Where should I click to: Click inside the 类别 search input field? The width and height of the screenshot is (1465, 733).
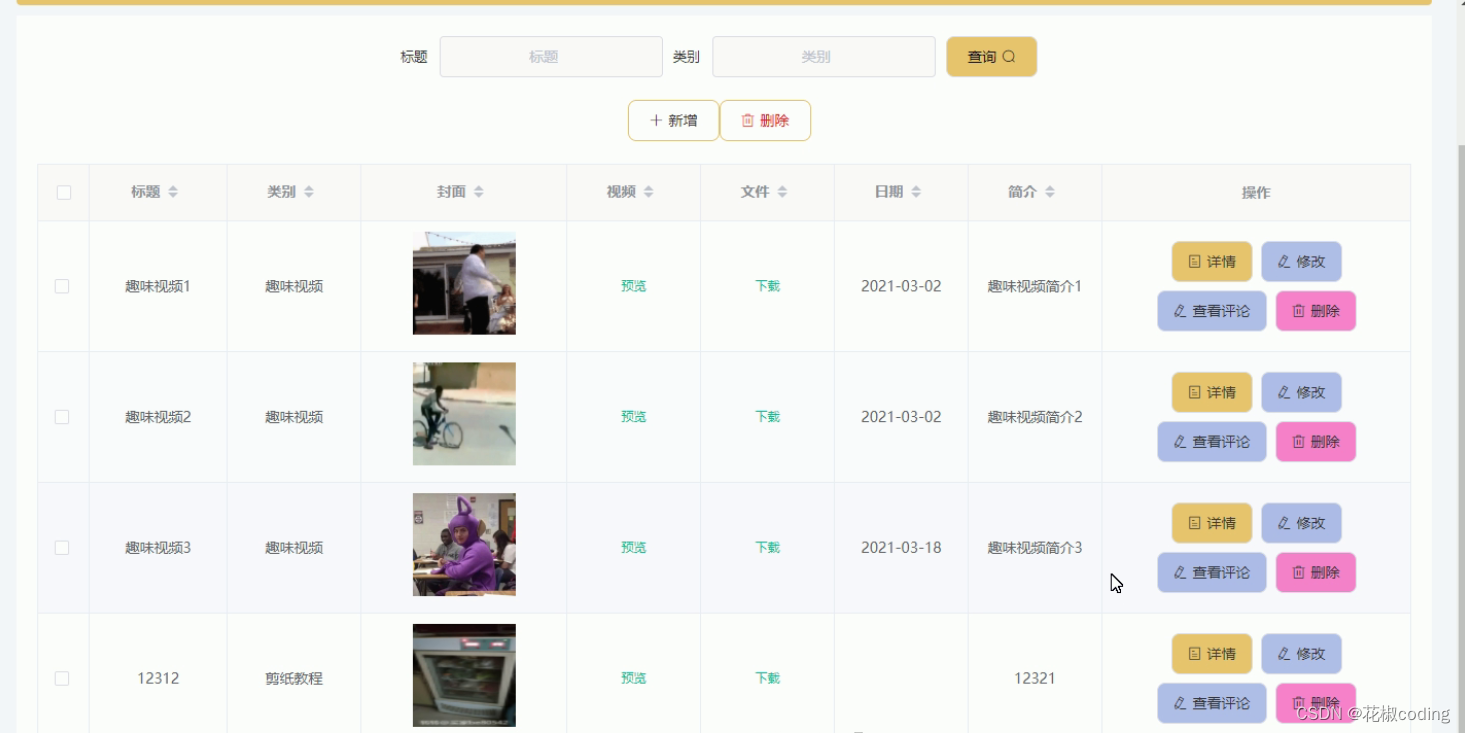pyautogui.click(x=822, y=56)
